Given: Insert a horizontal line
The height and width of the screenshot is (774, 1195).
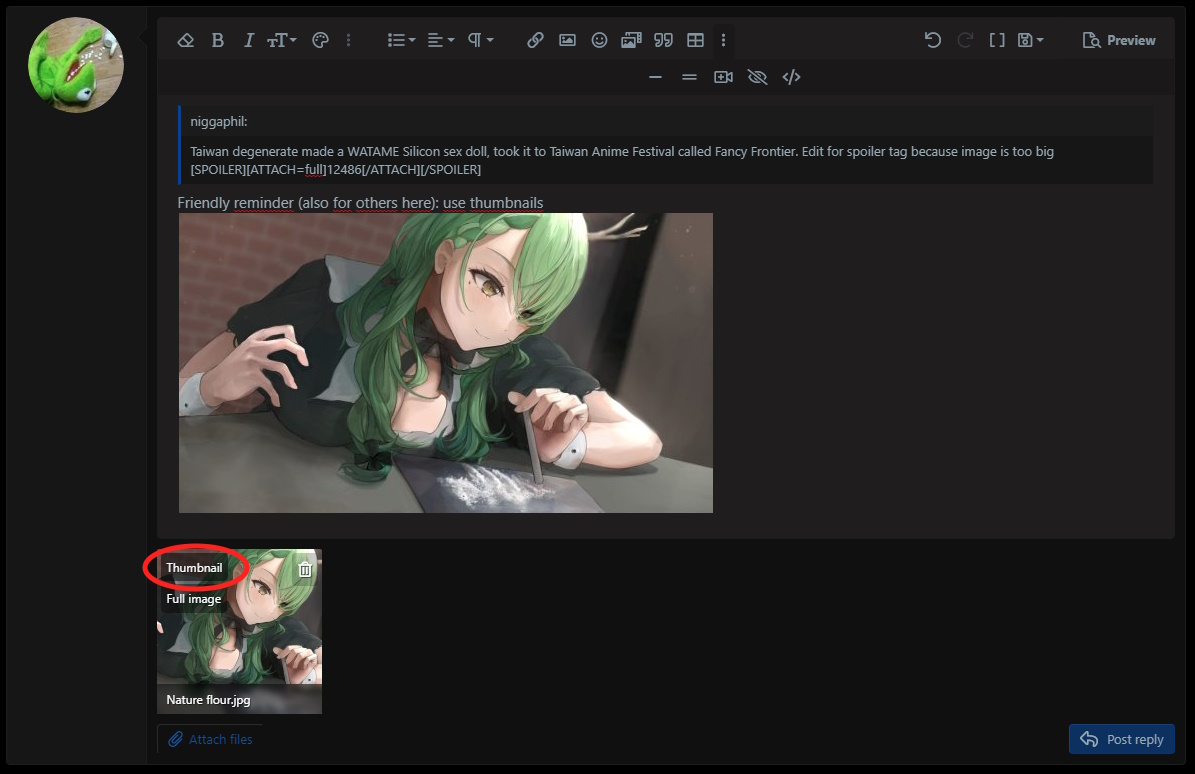Looking at the screenshot, I should 655,77.
